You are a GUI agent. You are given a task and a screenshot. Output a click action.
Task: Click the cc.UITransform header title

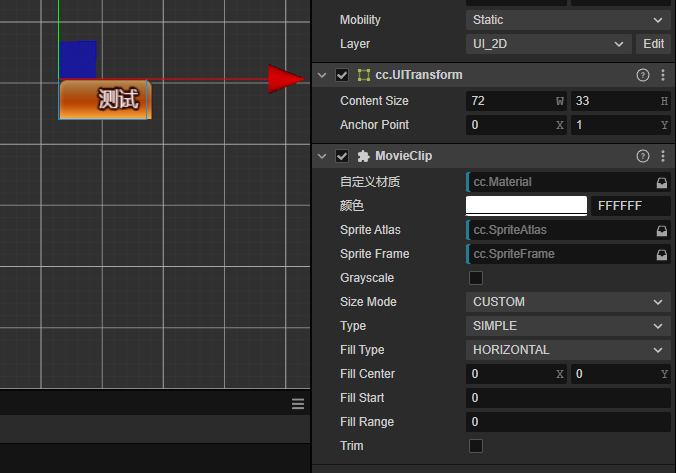(x=419, y=75)
